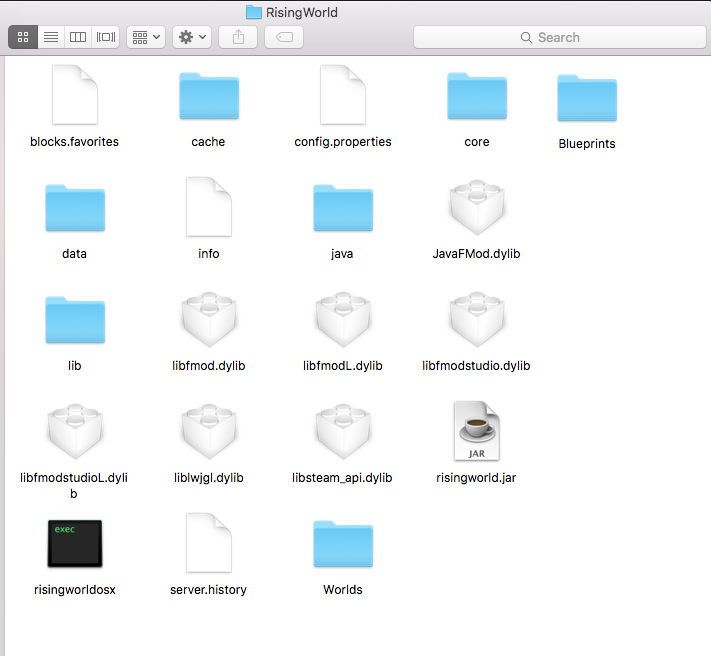Select the libfmodL.dylib library icon
Image resolution: width=711 pixels, height=656 pixels.
point(343,319)
